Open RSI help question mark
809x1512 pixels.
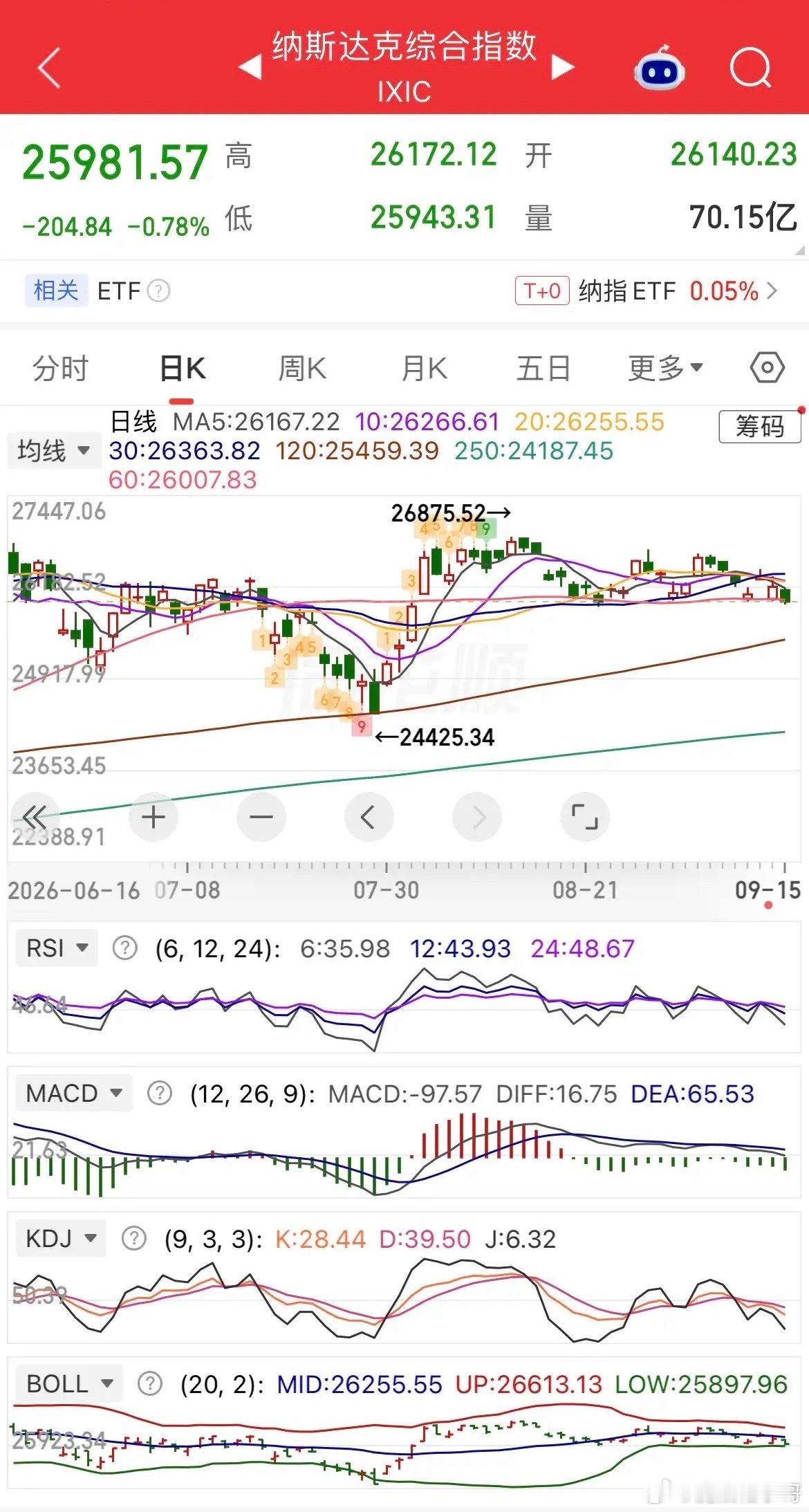click(124, 948)
